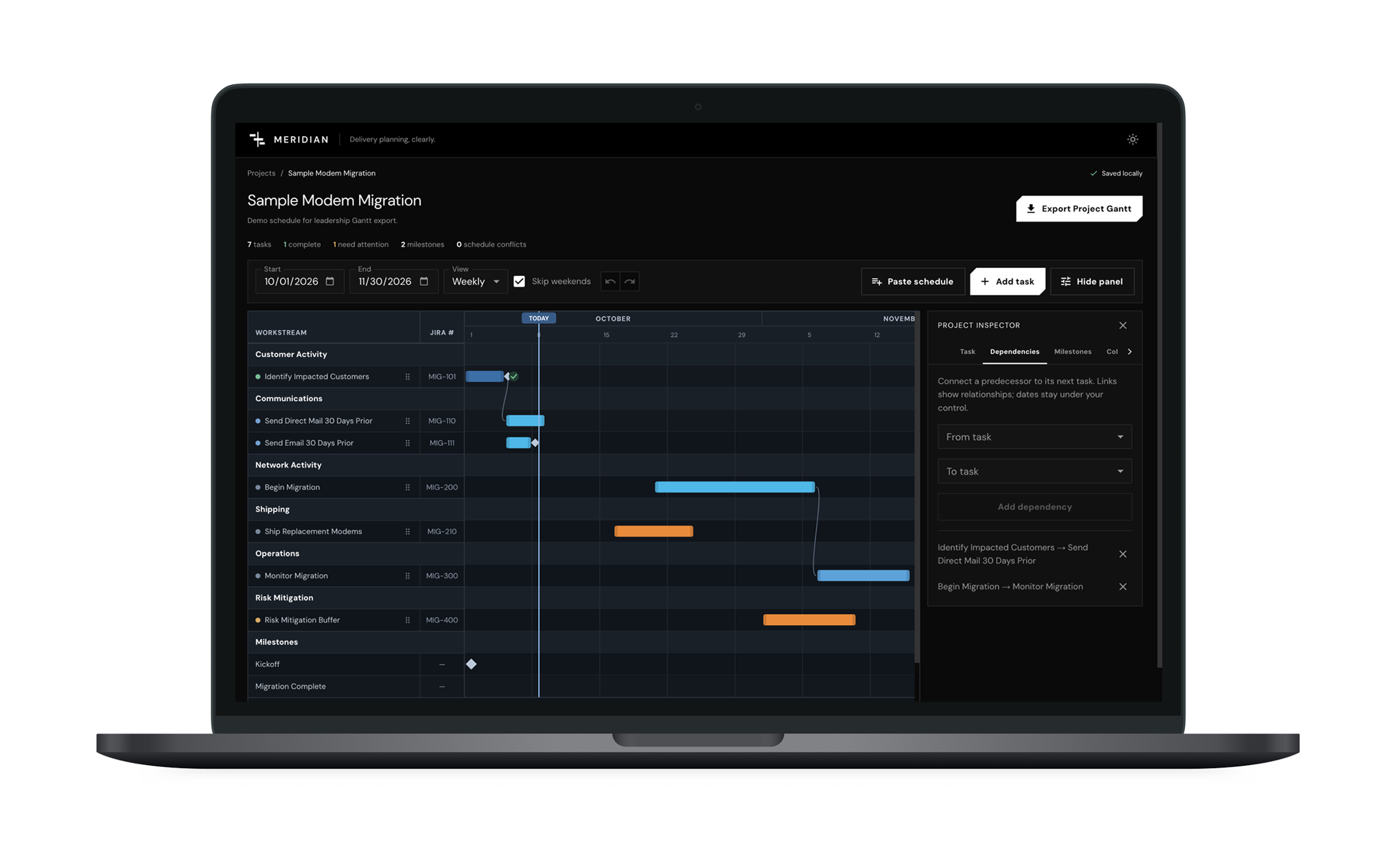The height and width of the screenshot is (868, 1396).
Task: Click the Risk Mitigation Buffer orange bar
Action: (809, 620)
